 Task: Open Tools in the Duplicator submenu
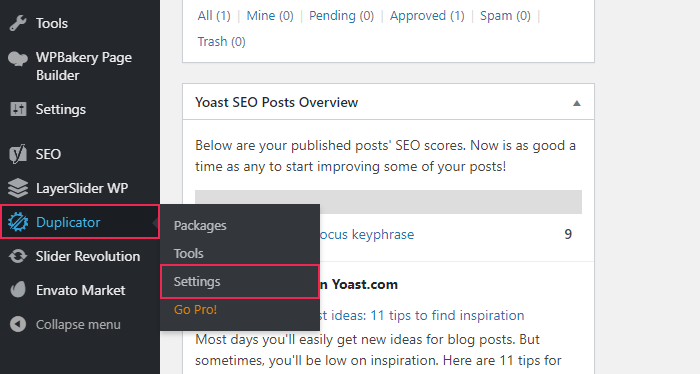[188, 253]
